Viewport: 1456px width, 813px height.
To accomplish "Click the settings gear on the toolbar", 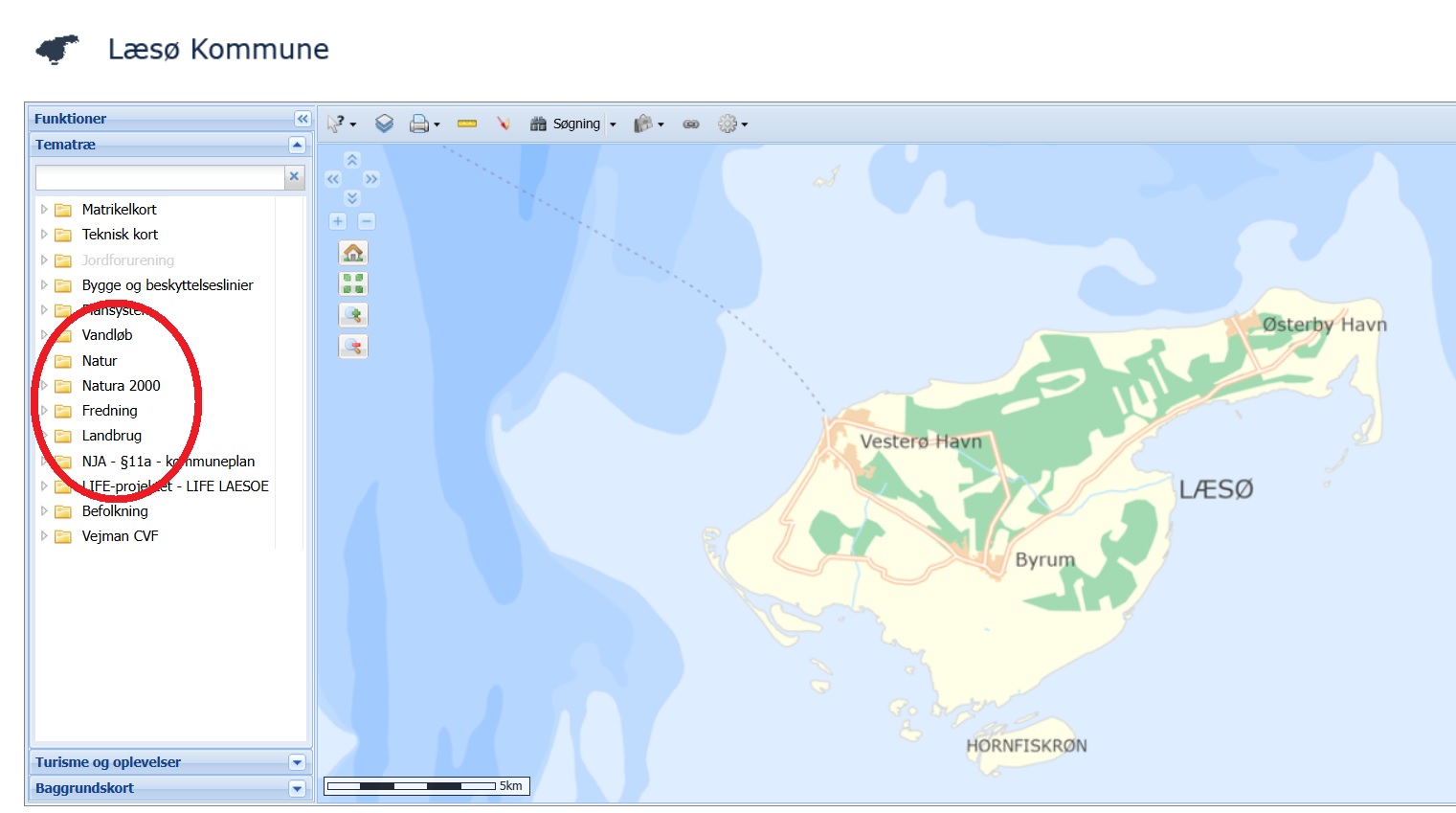I will (x=729, y=123).
